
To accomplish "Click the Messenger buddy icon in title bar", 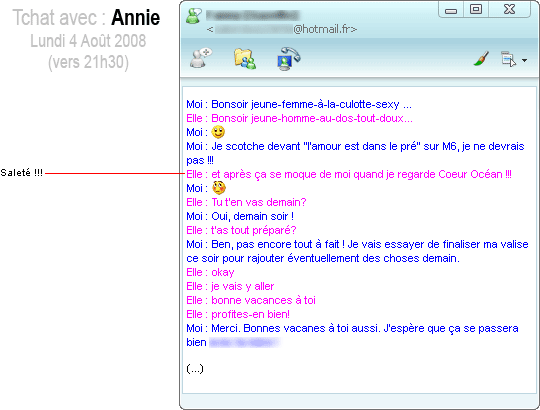I will pos(194,16).
